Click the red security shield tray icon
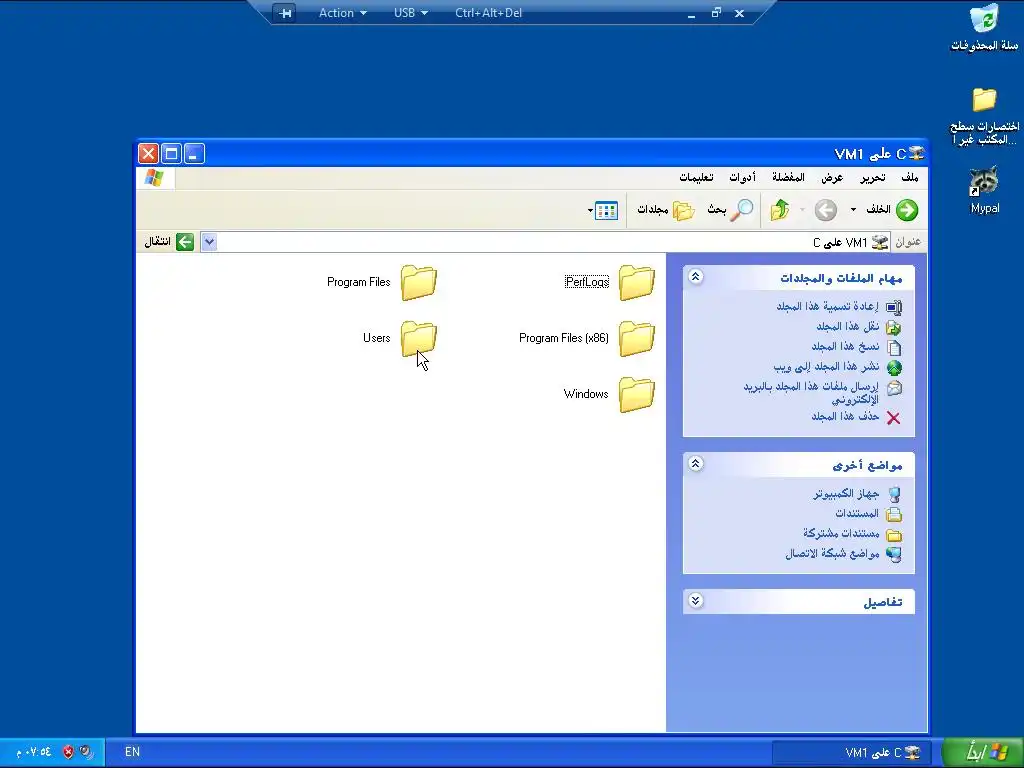The image size is (1024, 768). point(69,752)
